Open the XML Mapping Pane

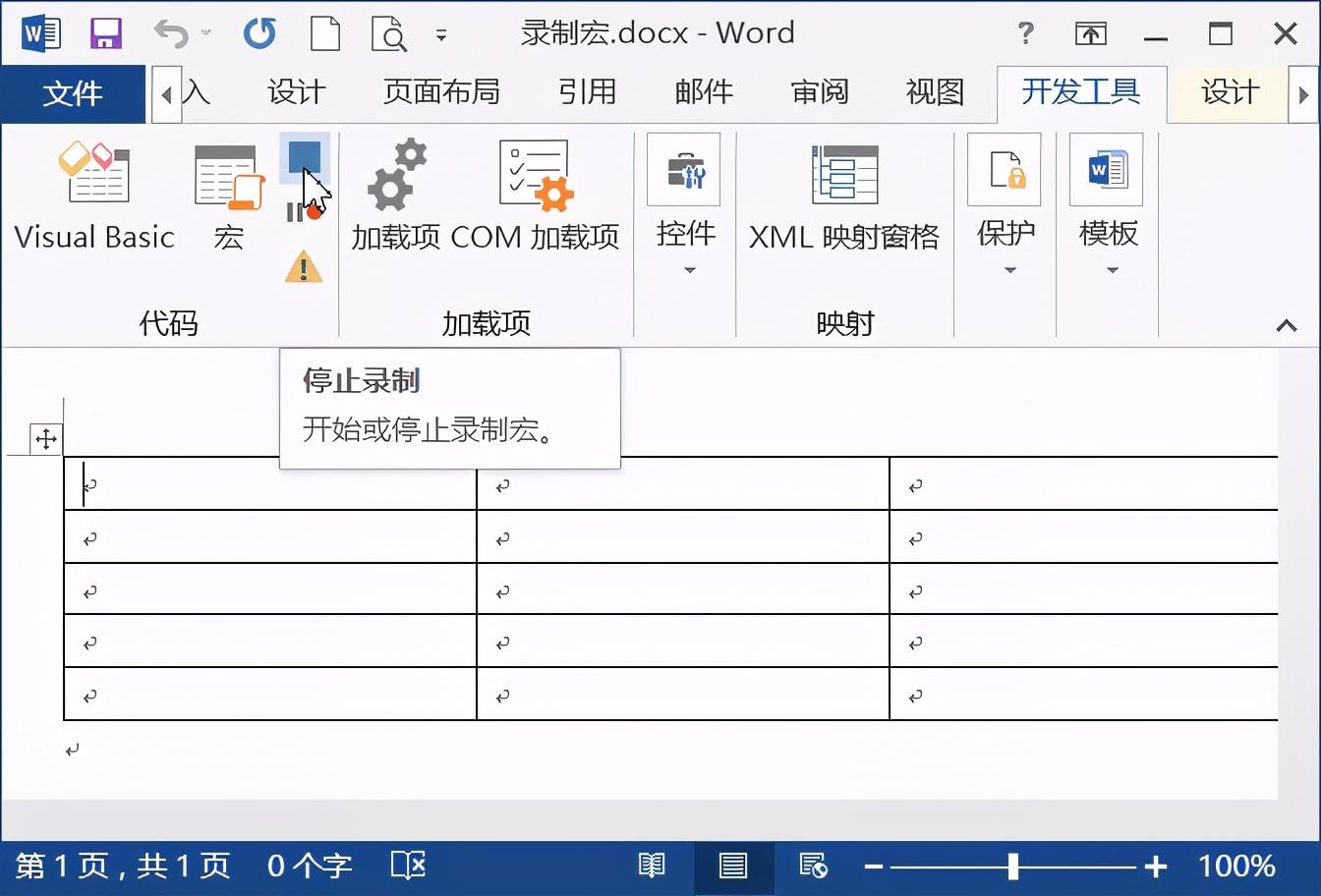click(844, 196)
